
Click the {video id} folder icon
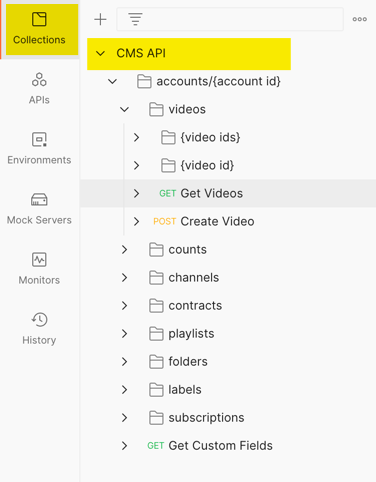point(168,165)
